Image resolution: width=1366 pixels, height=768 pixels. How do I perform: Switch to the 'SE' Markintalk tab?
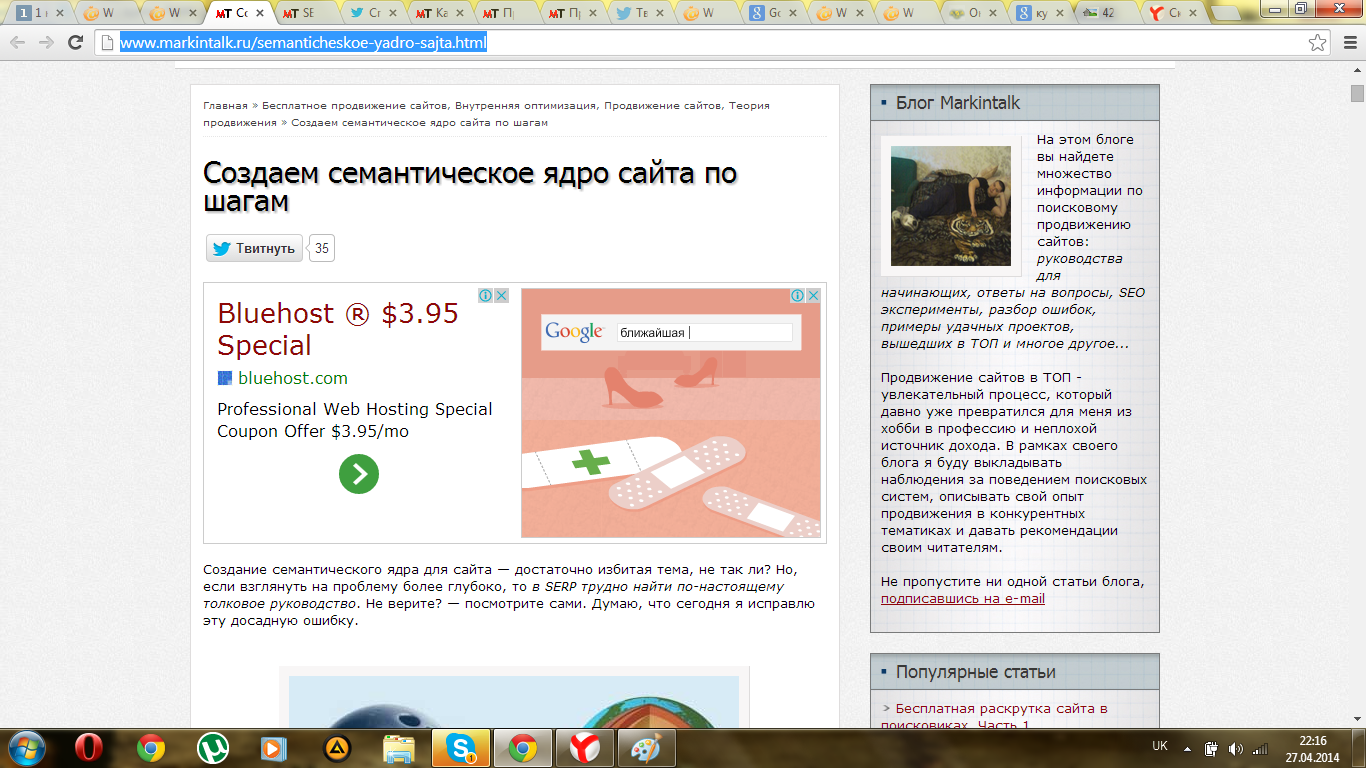pyautogui.click(x=307, y=14)
